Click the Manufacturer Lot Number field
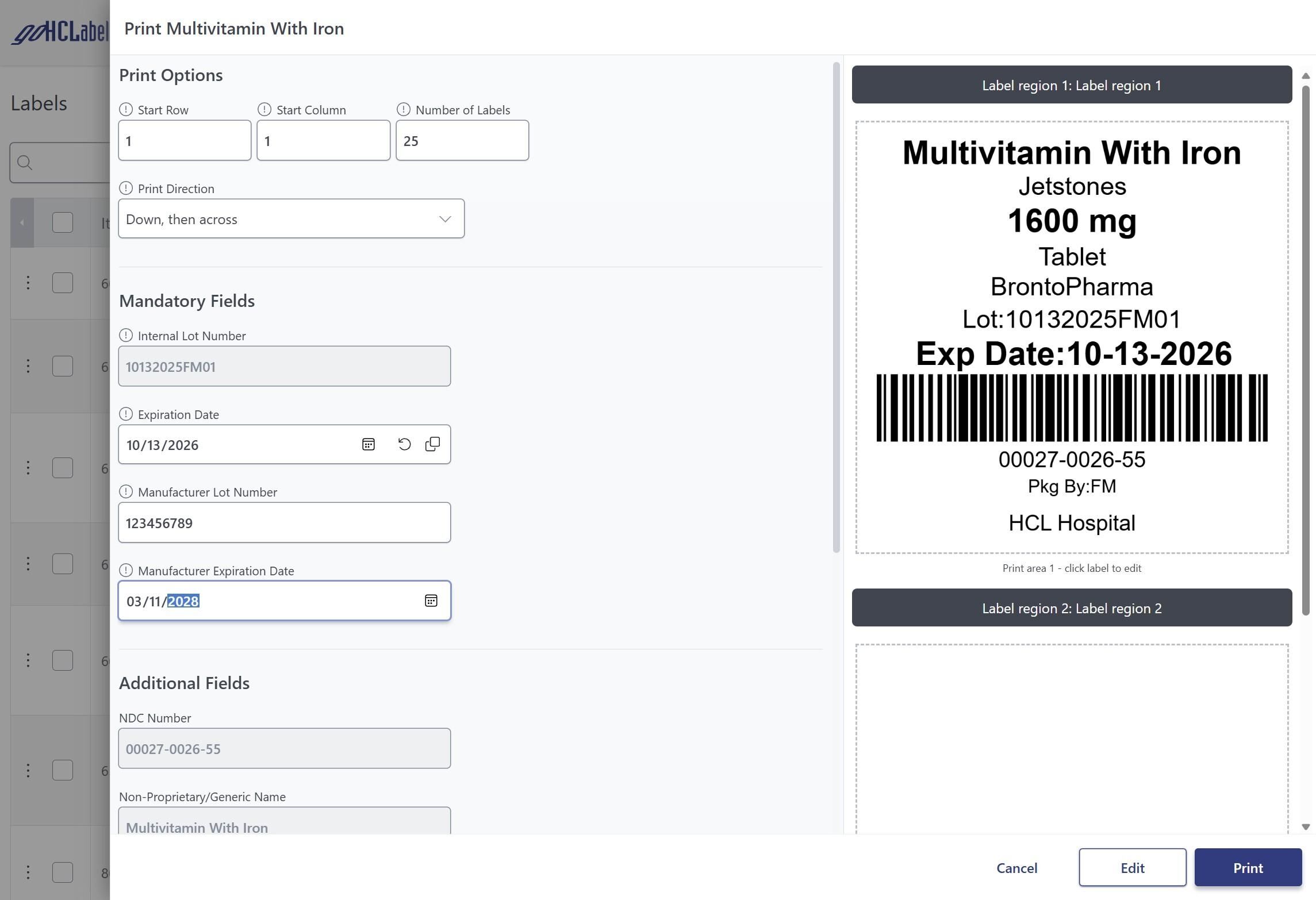Image resolution: width=1316 pixels, height=900 pixels. point(284,522)
